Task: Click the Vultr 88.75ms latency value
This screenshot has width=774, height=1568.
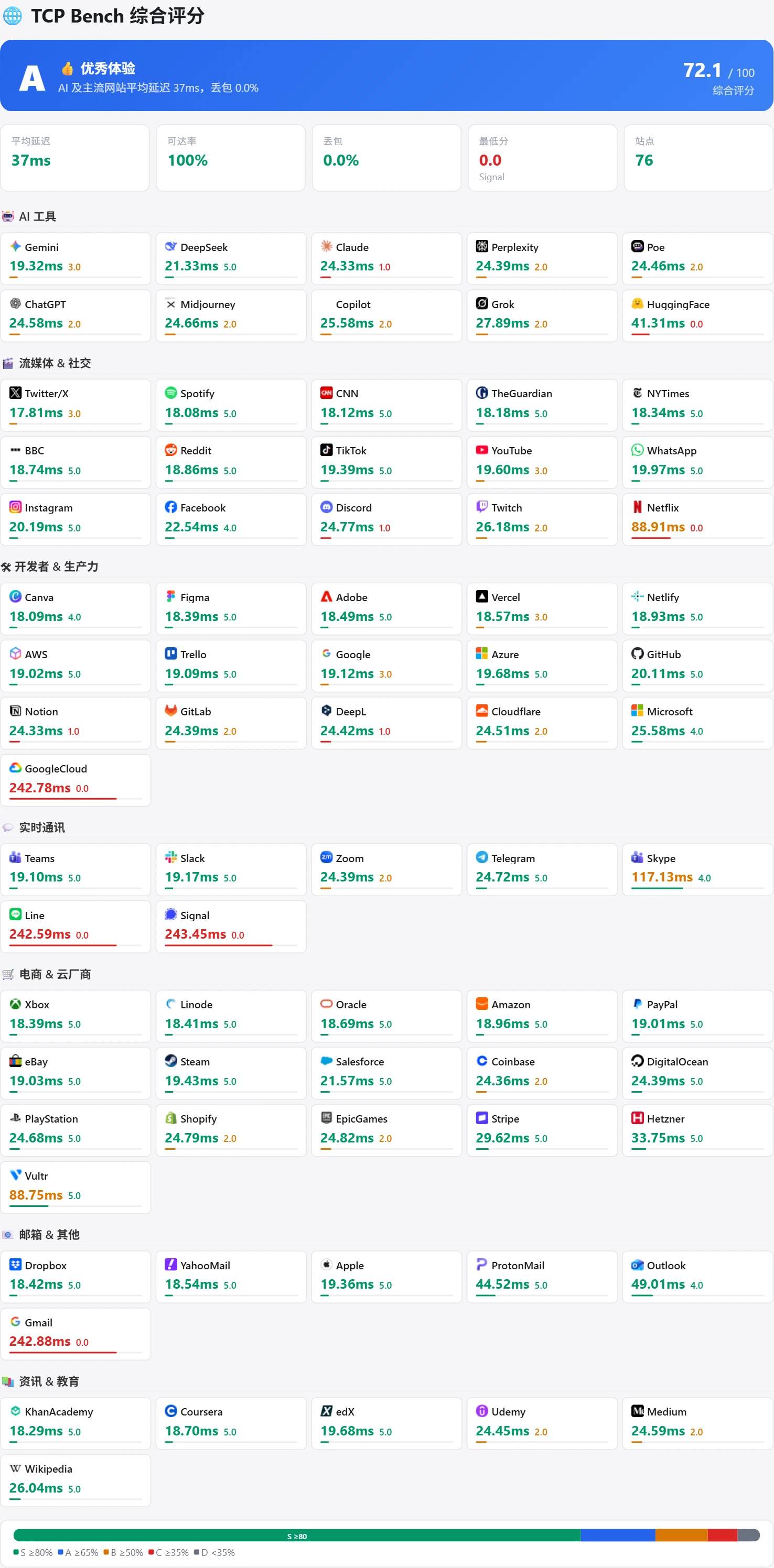Action: 36,1195
